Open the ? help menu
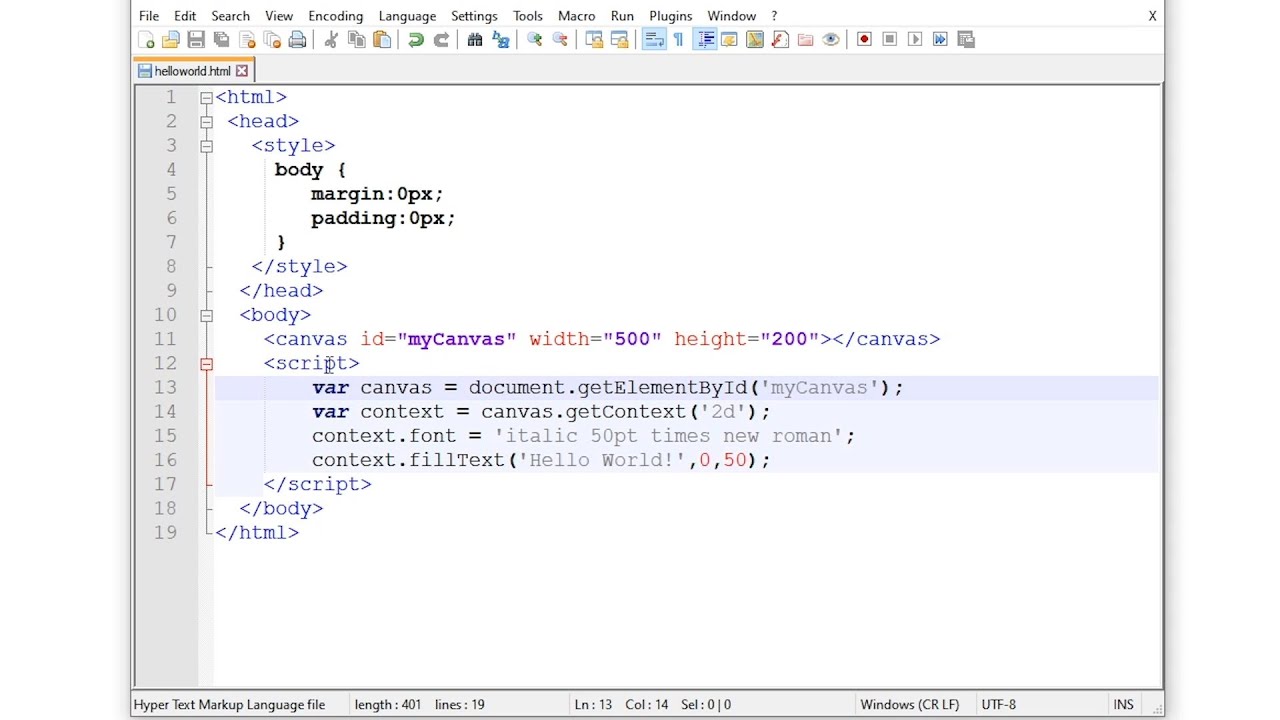Screen dimensions: 1280x720 774,16
